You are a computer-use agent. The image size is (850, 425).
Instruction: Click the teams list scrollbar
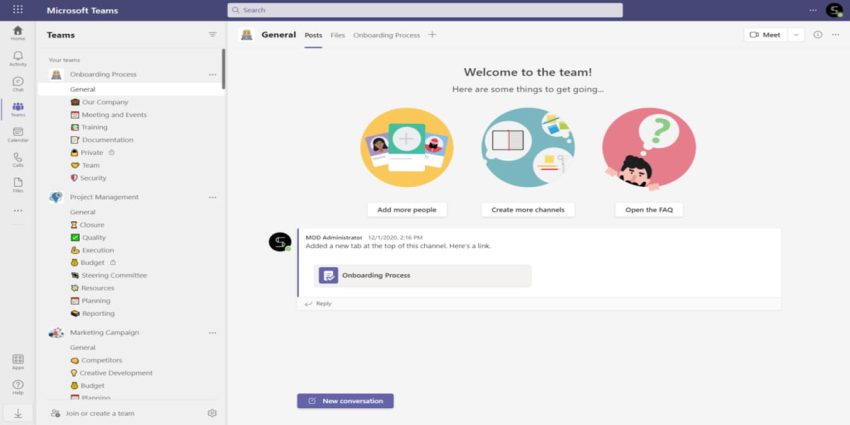click(223, 69)
